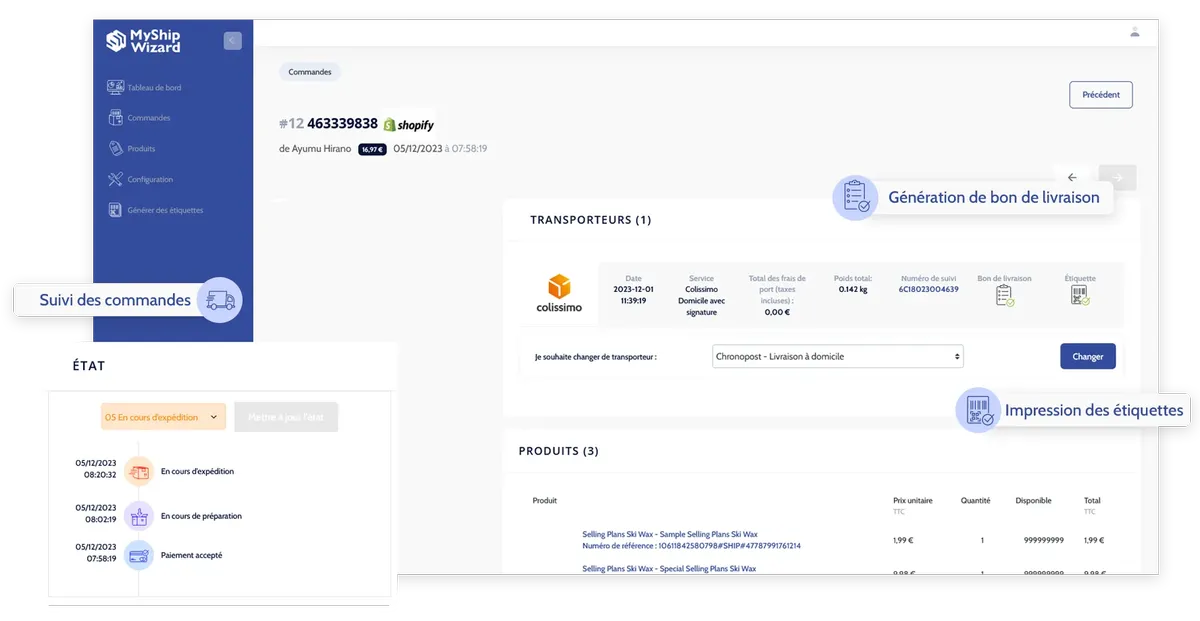Click the 2023-12-01 carrier date value
Screen dimensions: 1200x621
[633, 289]
